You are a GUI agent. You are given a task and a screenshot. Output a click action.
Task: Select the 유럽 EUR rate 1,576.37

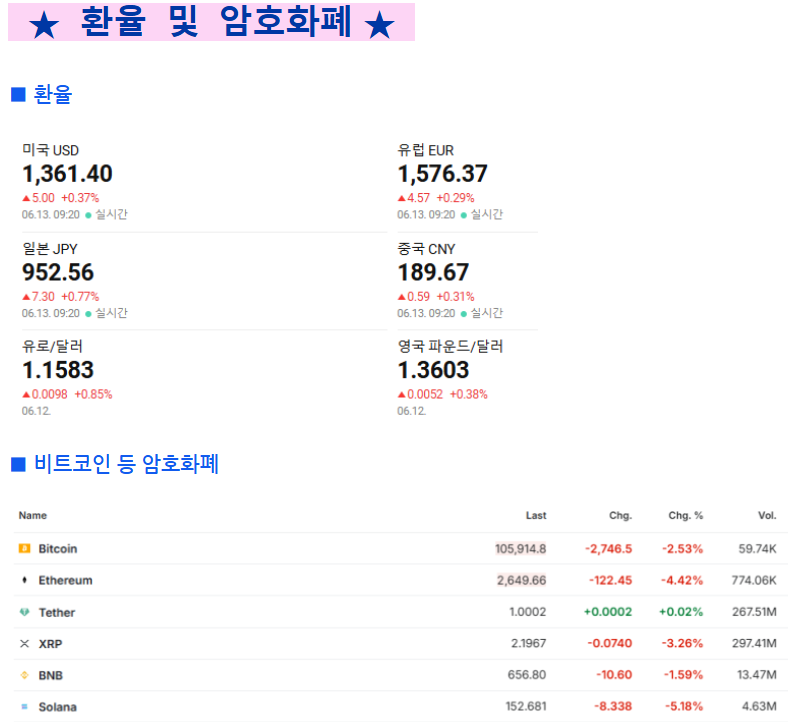click(443, 174)
